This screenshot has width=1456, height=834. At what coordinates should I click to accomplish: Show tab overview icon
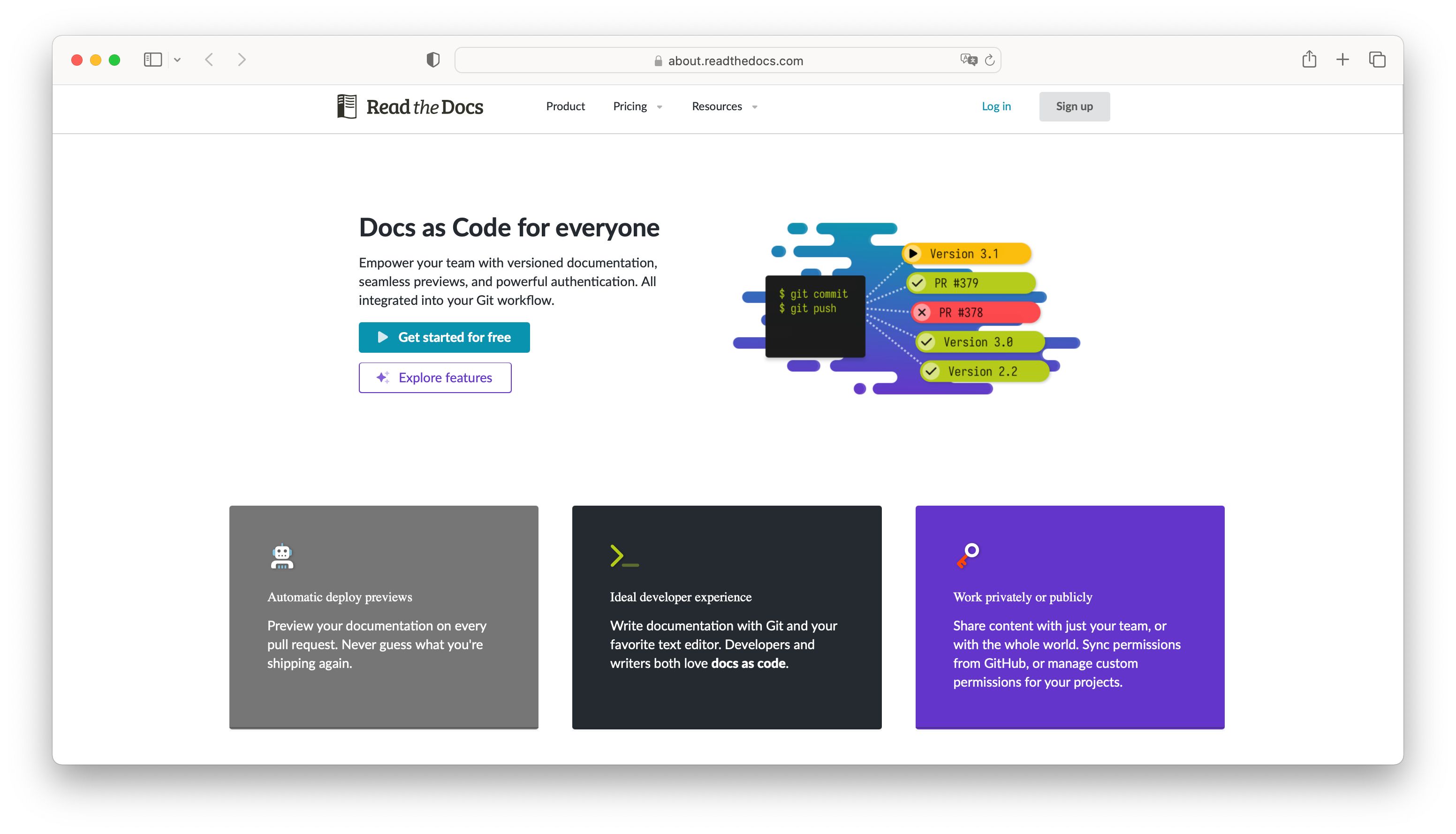tap(1377, 59)
